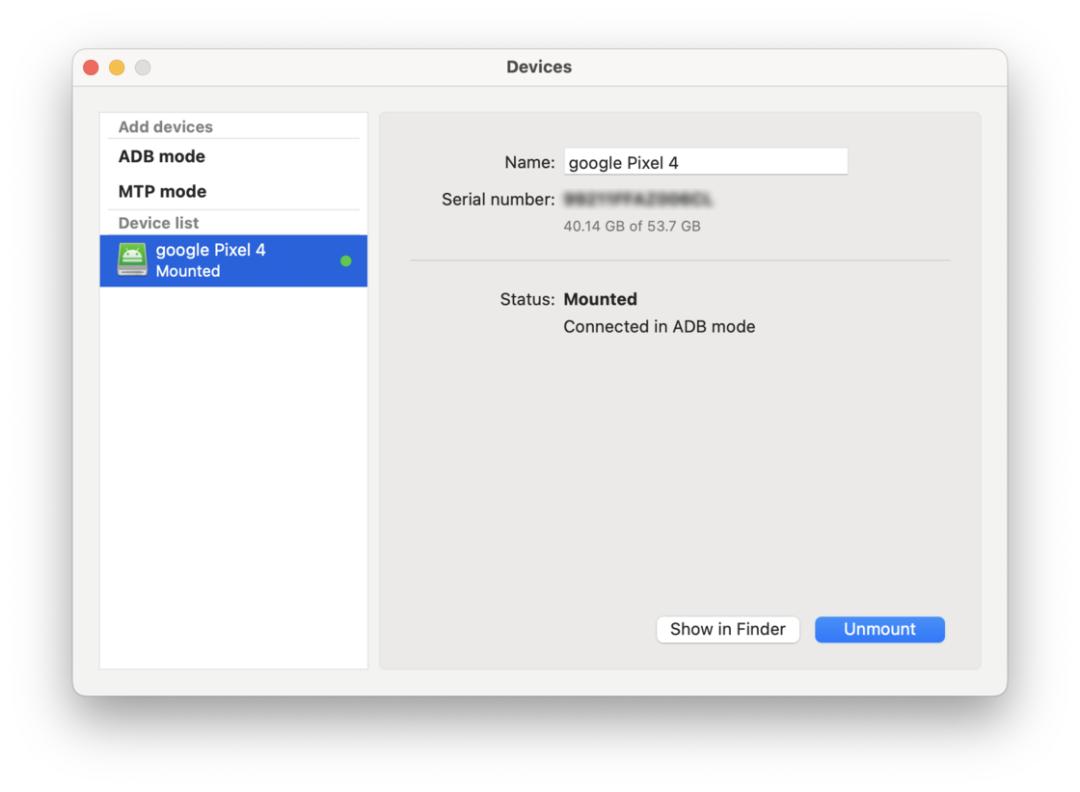Click the Devices window title
The width and height of the screenshot is (1080, 792).
[539, 67]
